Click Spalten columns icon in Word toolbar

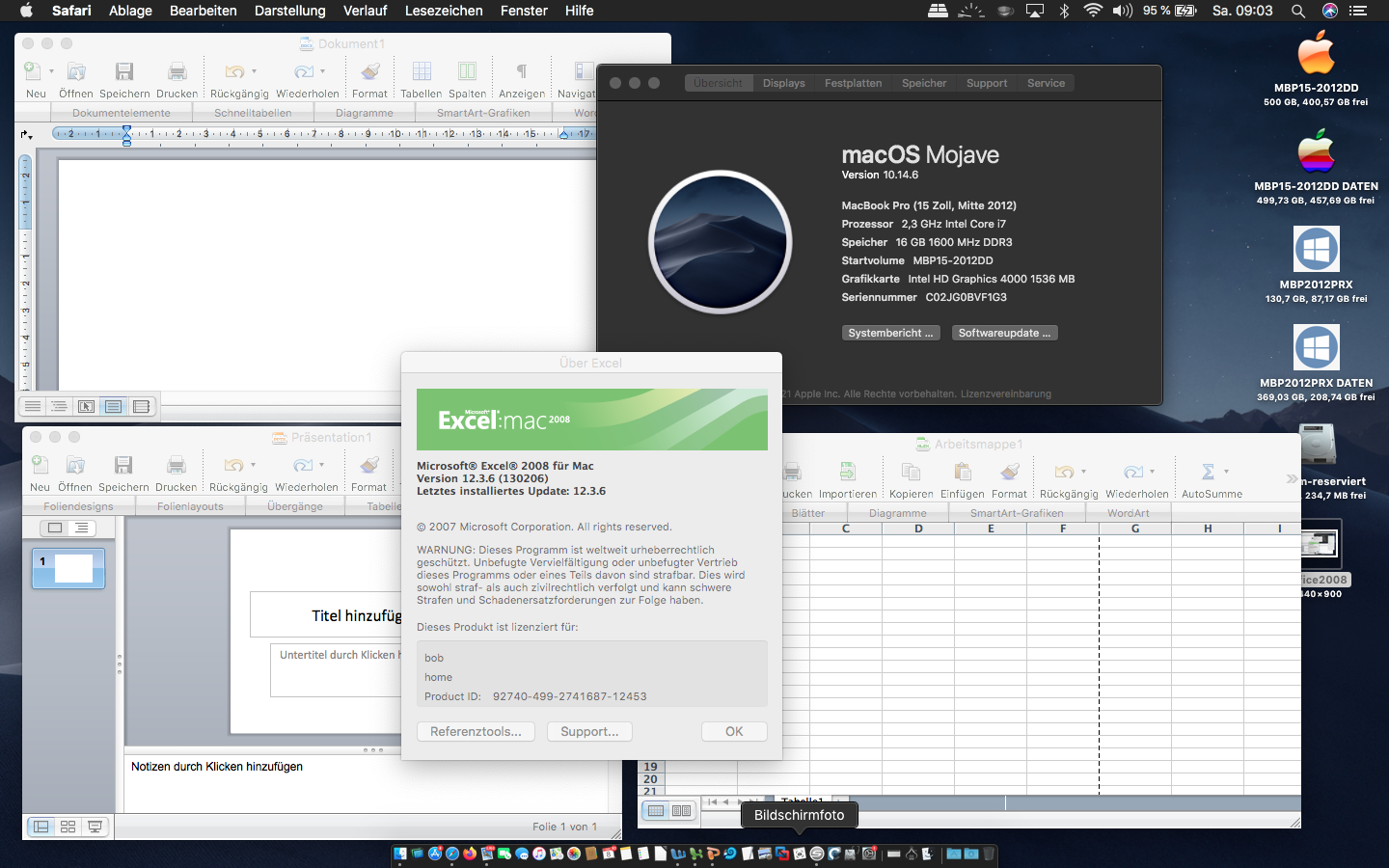tap(467, 71)
